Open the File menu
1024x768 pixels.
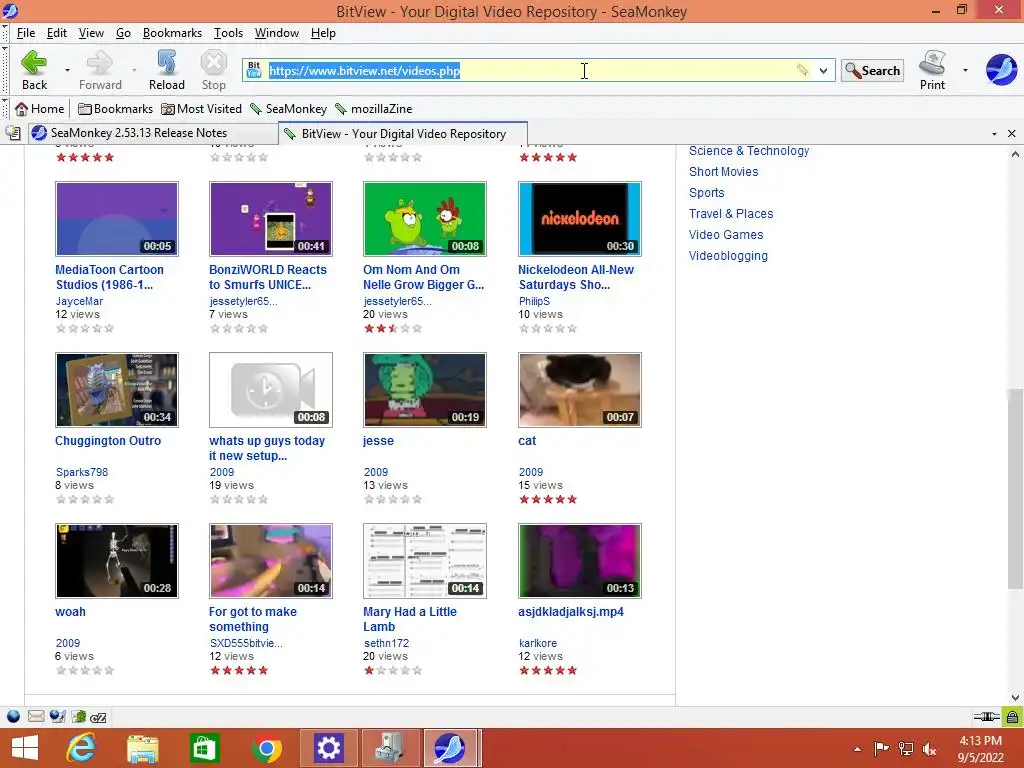point(26,33)
